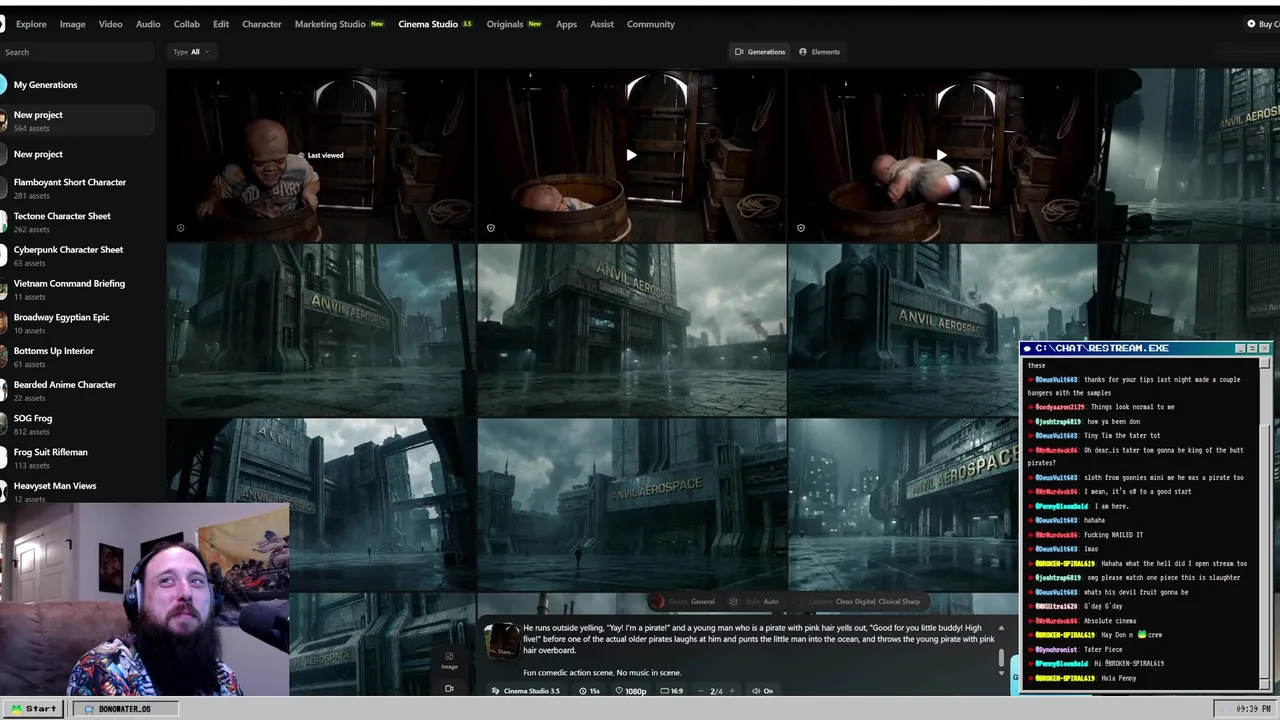Open the 15s duration selector
The image size is (1280, 720).
click(x=589, y=691)
